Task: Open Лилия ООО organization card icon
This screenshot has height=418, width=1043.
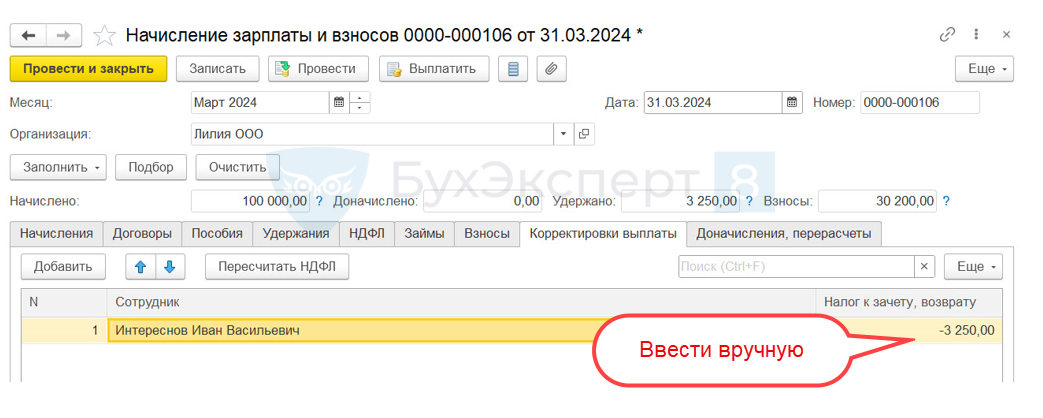Action: pyautogui.click(x=584, y=134)
